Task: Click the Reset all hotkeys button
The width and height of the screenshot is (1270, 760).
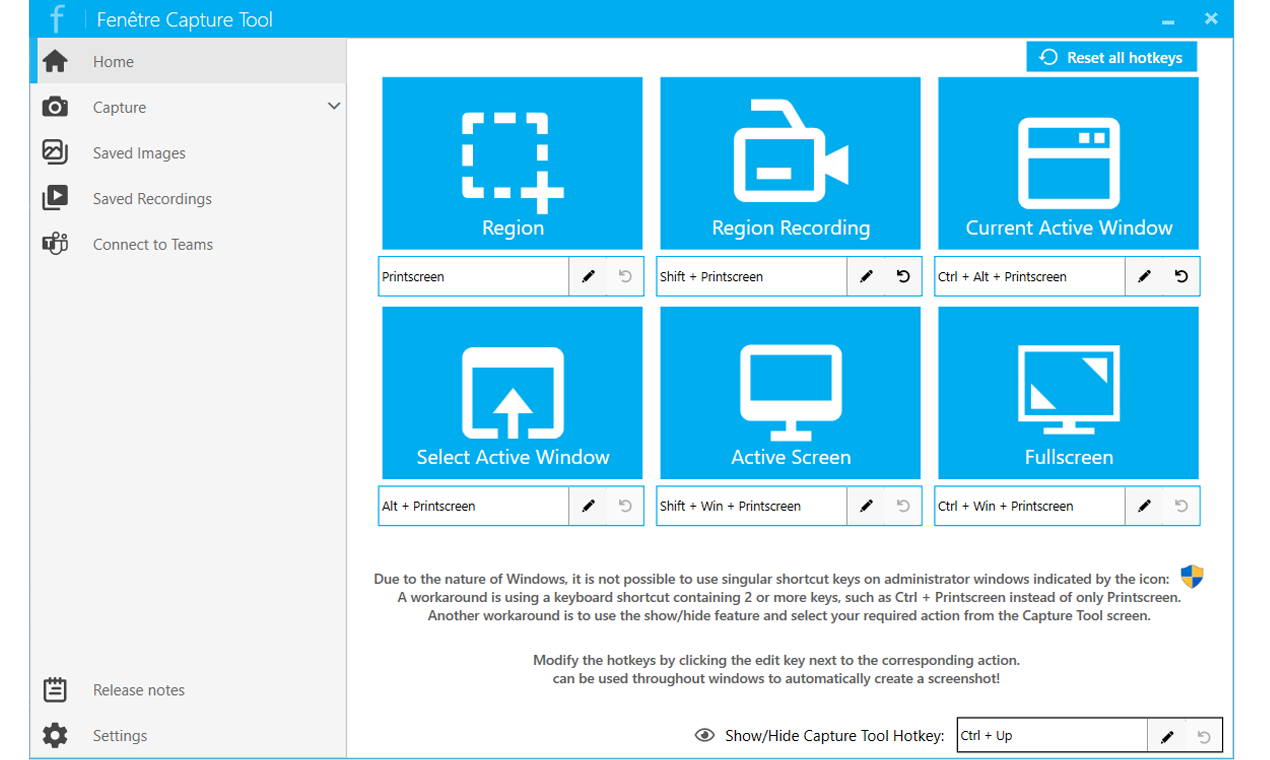Action: [x=1111, y=56]
